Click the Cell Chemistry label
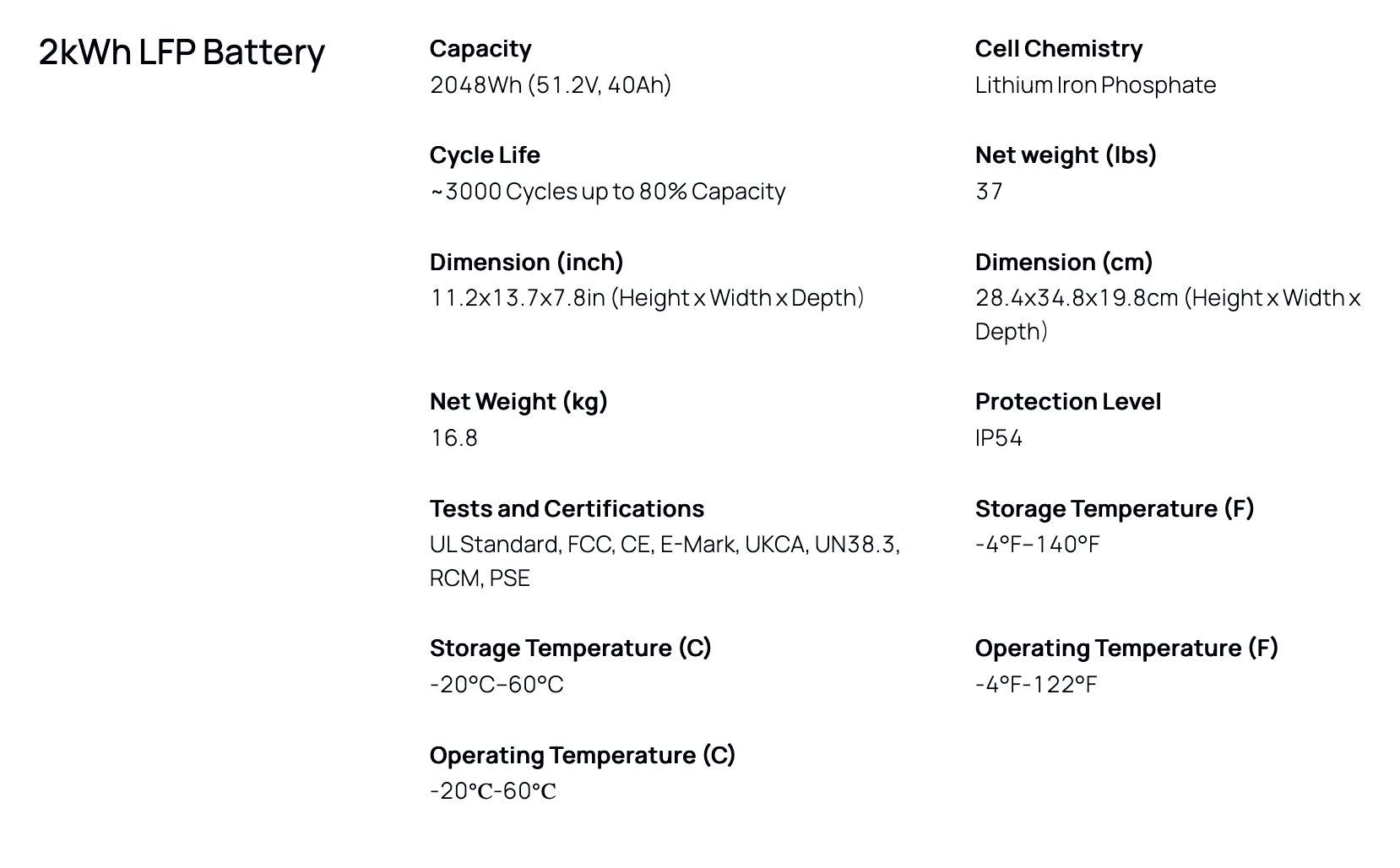The width and height of the screenshot is (1400, 868). (x=1058, y=49)
